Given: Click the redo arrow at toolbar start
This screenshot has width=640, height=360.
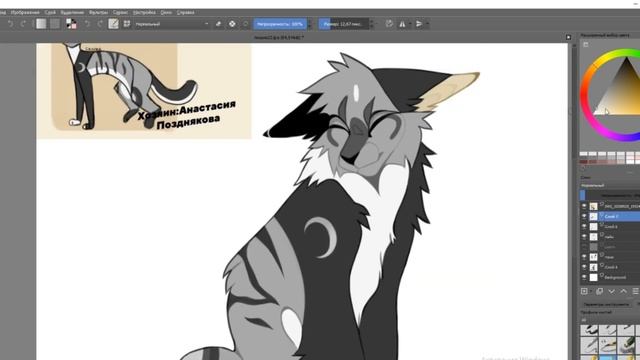Looking at the screenshot, I should point(23,24).
